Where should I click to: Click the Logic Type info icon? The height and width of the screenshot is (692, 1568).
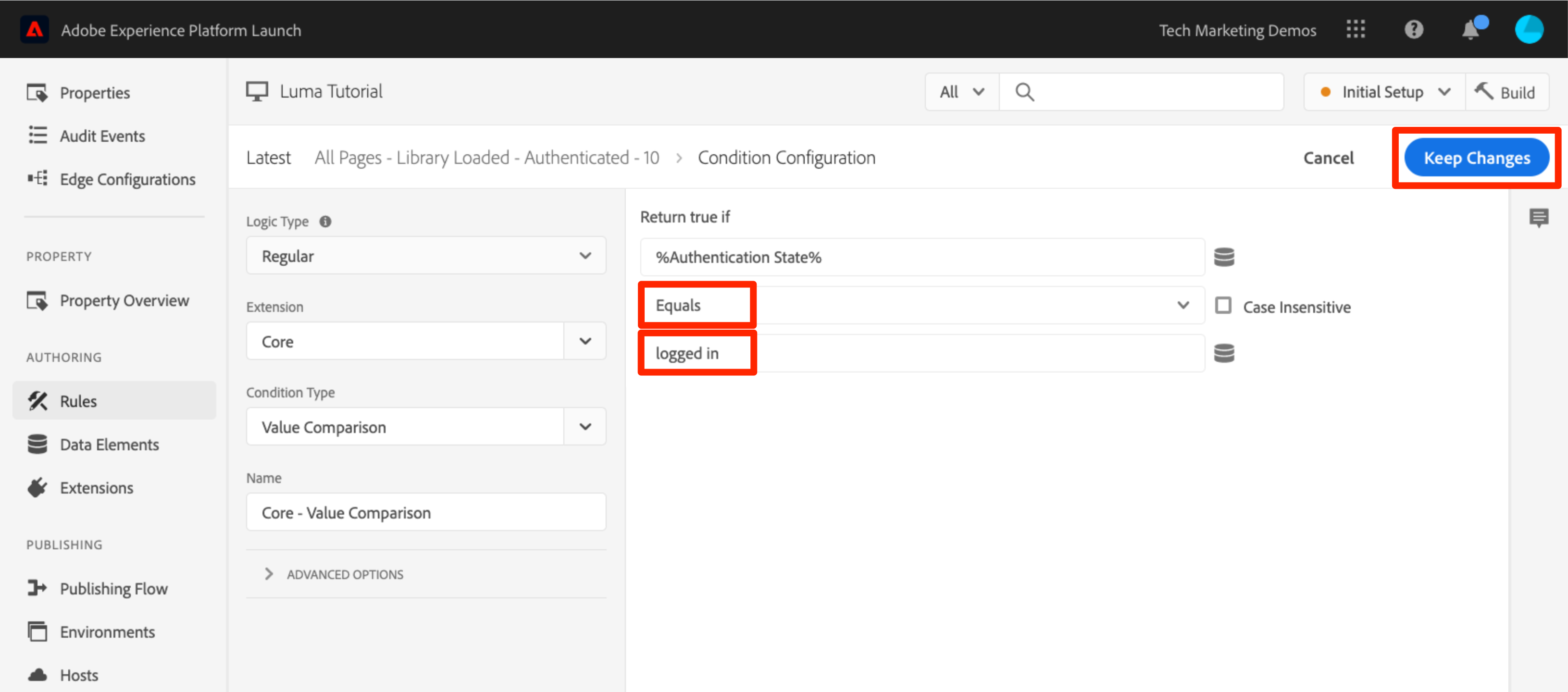[325, 222]
